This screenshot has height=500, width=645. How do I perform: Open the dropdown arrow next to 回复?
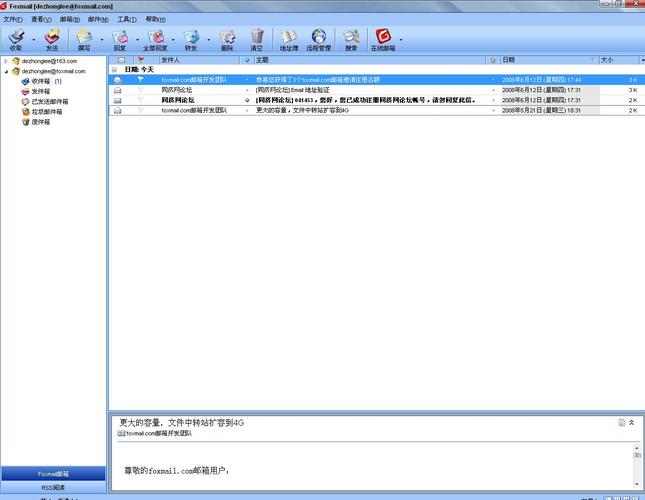click(137, 40)
